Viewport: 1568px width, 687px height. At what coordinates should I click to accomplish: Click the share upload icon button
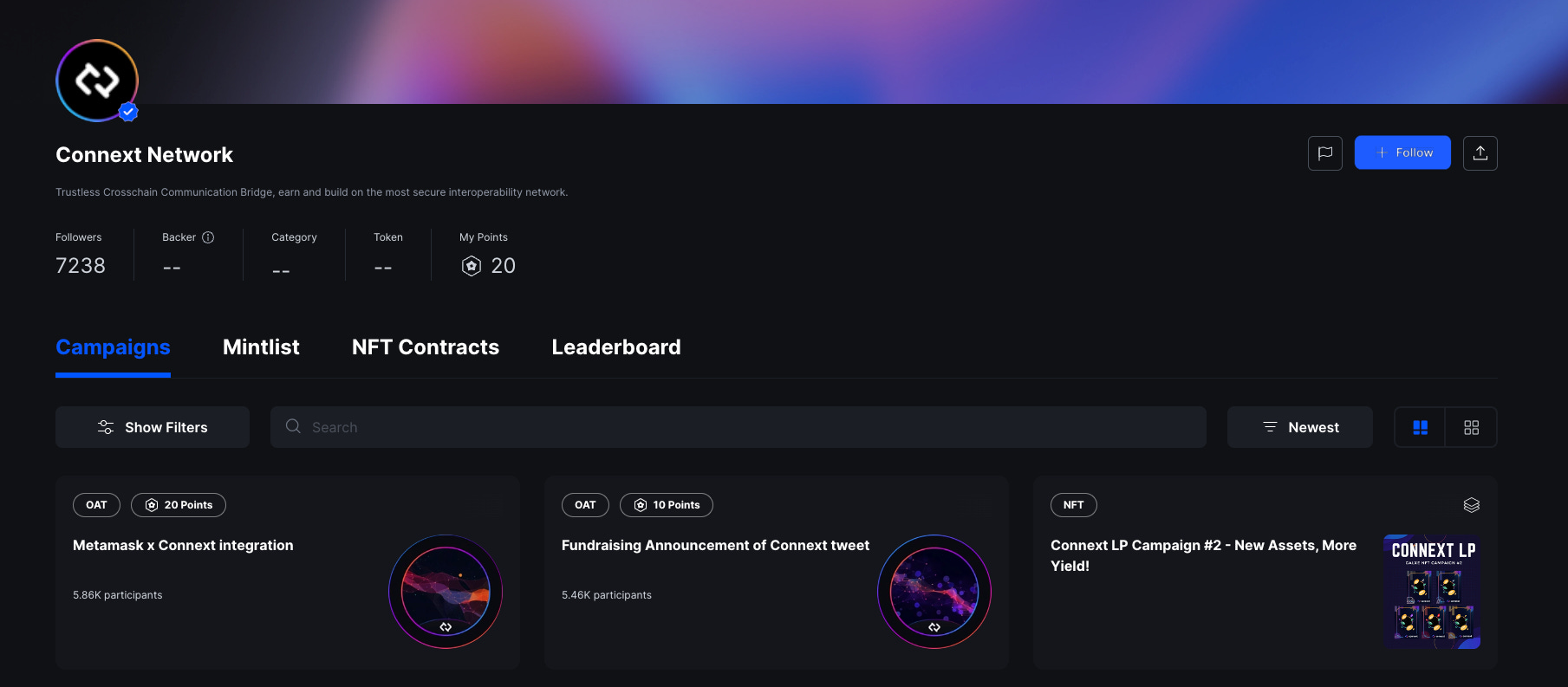pos(1480,153)
